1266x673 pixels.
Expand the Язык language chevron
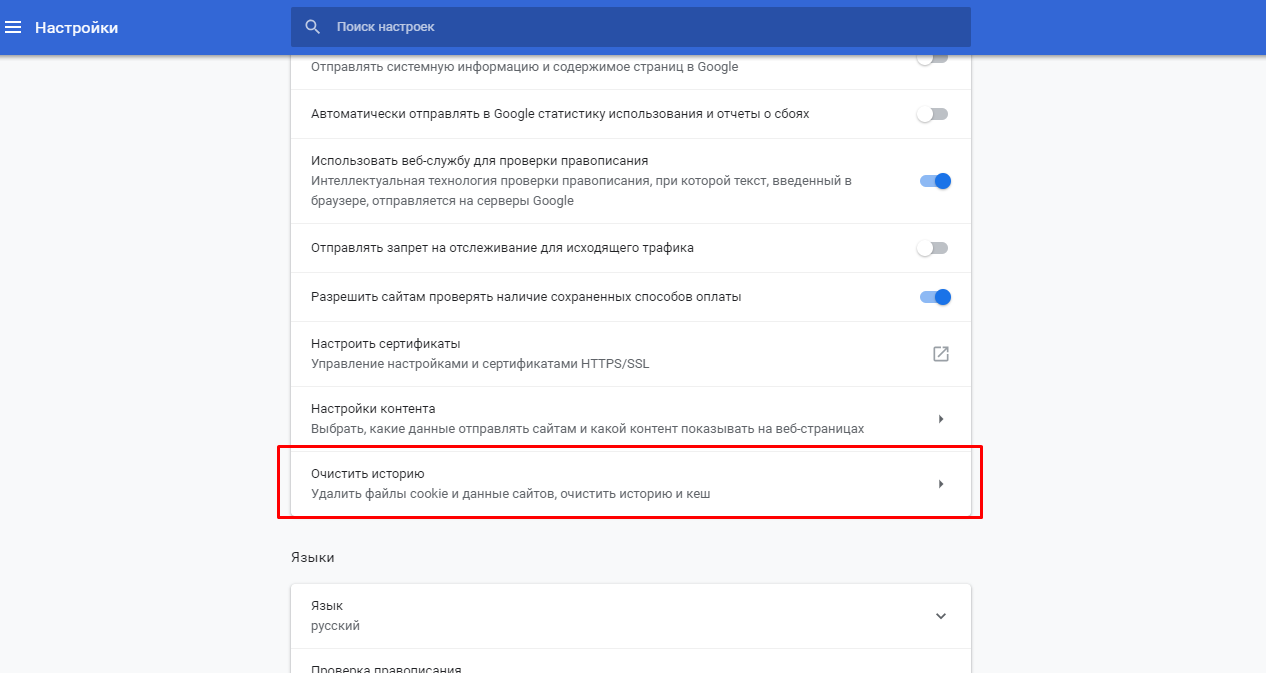tap(940, 616)
